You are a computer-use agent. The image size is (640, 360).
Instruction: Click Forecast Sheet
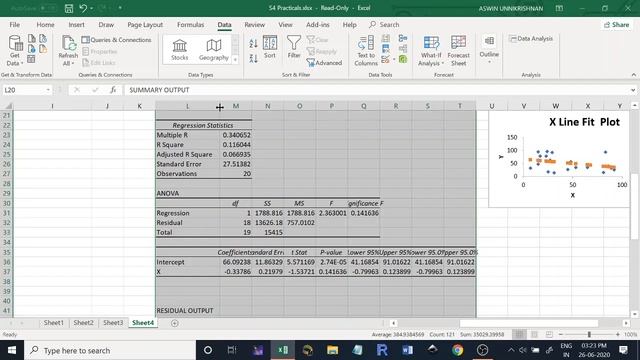tap(458, 51)
